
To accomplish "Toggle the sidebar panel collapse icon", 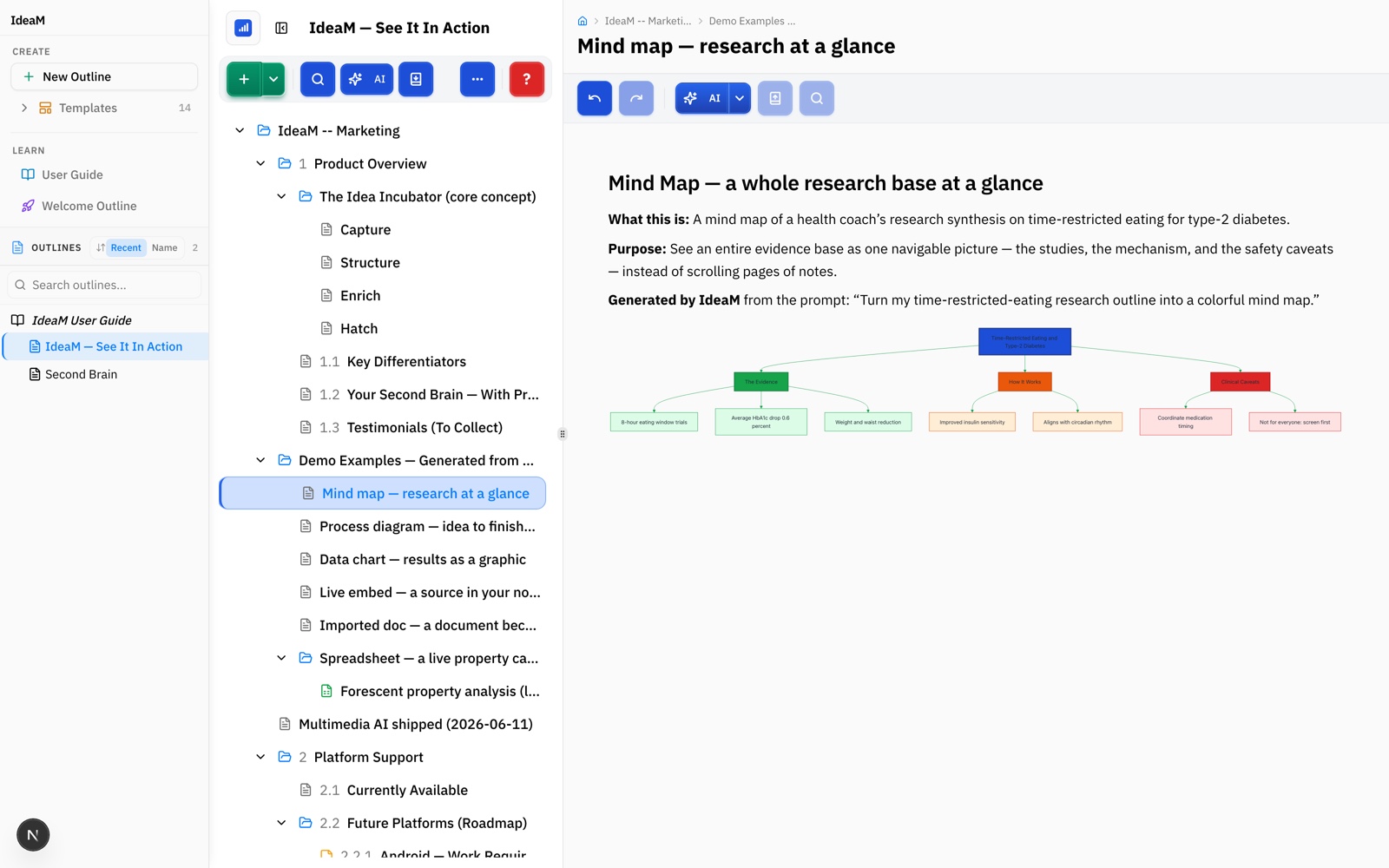I will pos(281,28).
